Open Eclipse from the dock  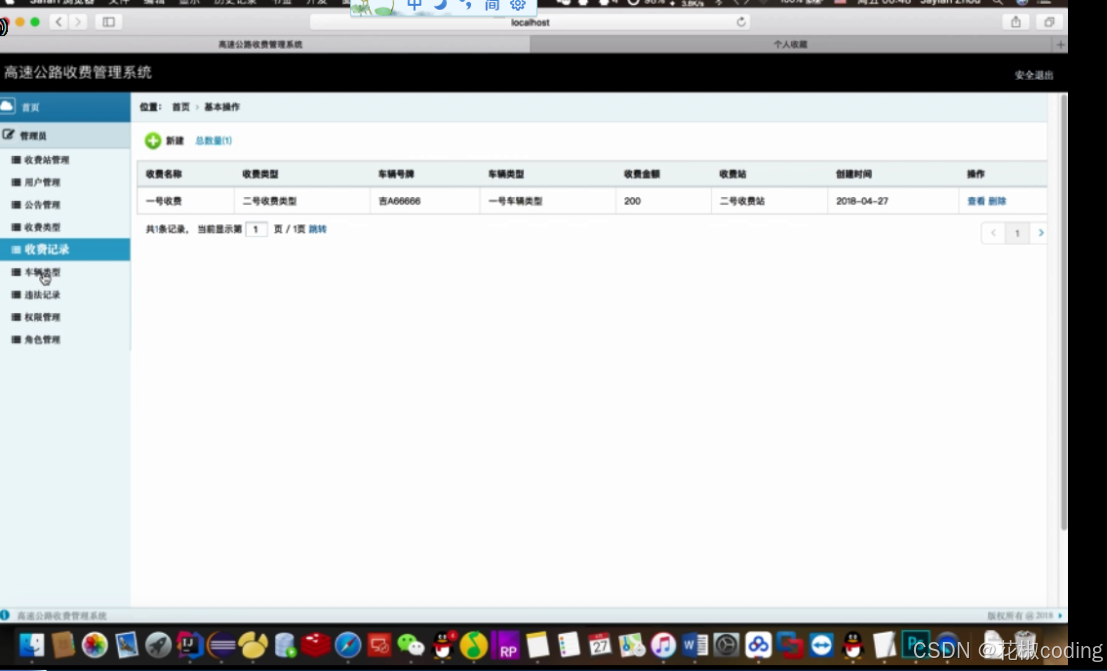[222, 645]
